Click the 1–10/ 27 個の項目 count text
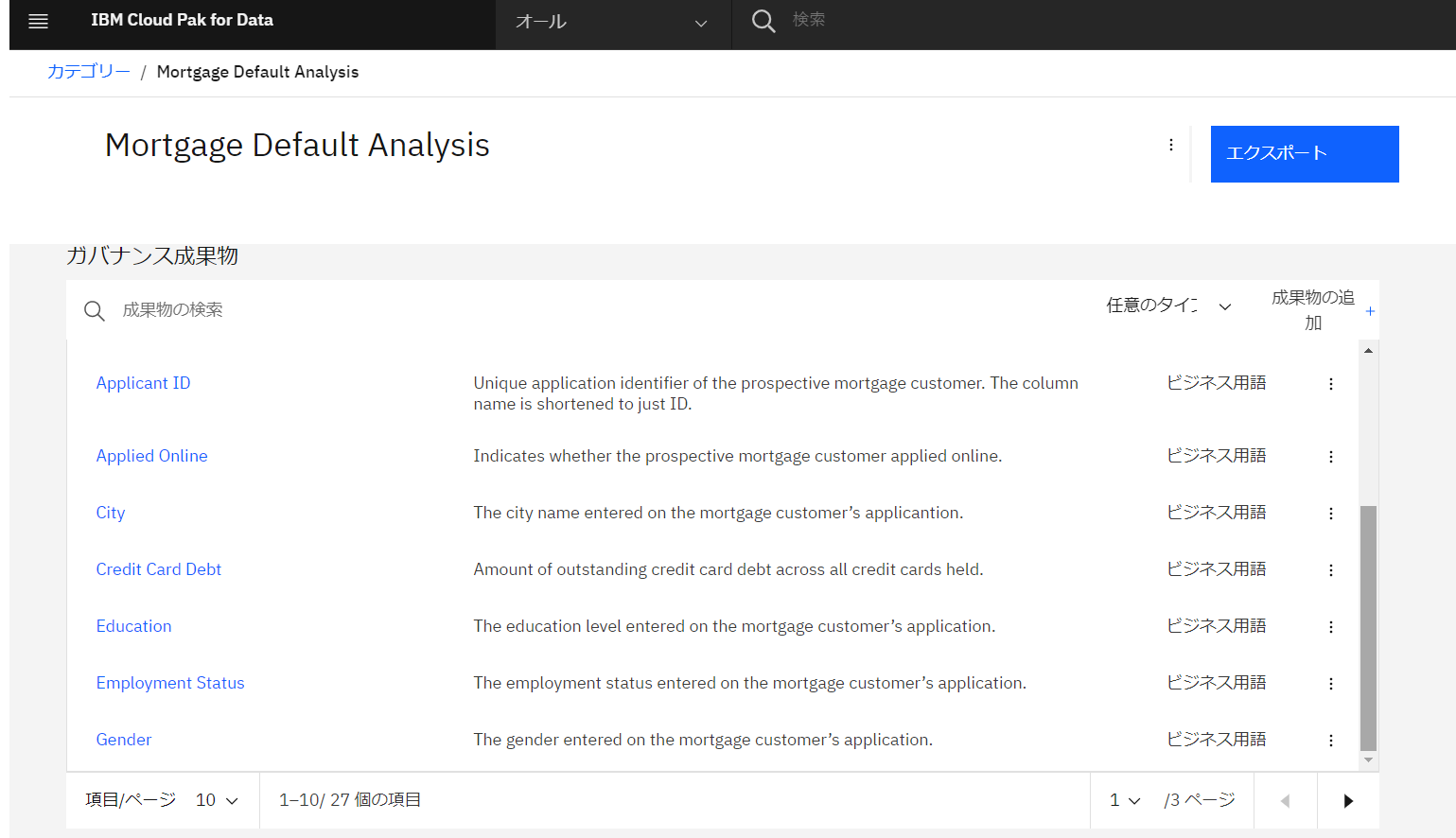1456x838 pixels. tap(350, 800)
